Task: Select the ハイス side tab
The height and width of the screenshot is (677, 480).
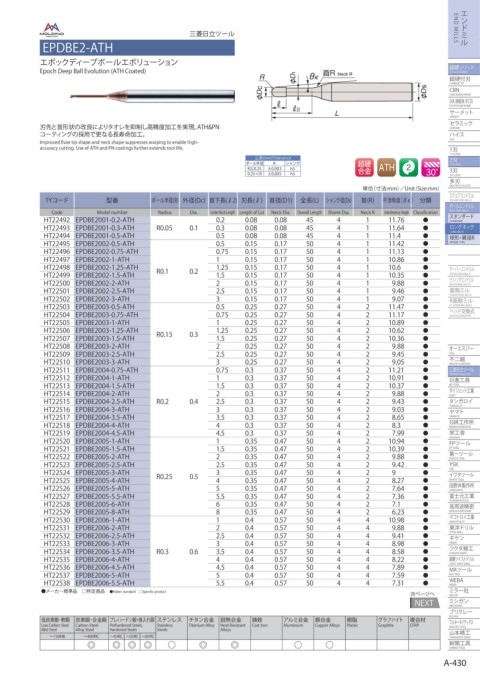Action: point(464,136)
